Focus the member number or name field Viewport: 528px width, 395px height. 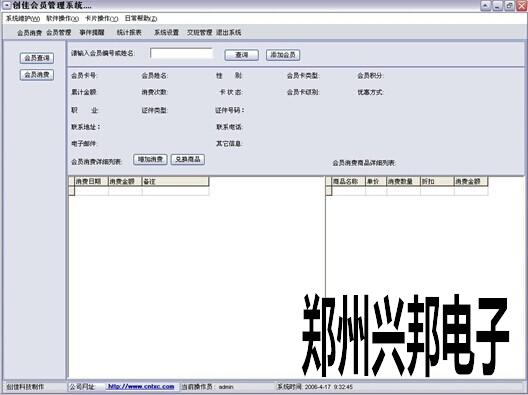[x=182, y=54]
